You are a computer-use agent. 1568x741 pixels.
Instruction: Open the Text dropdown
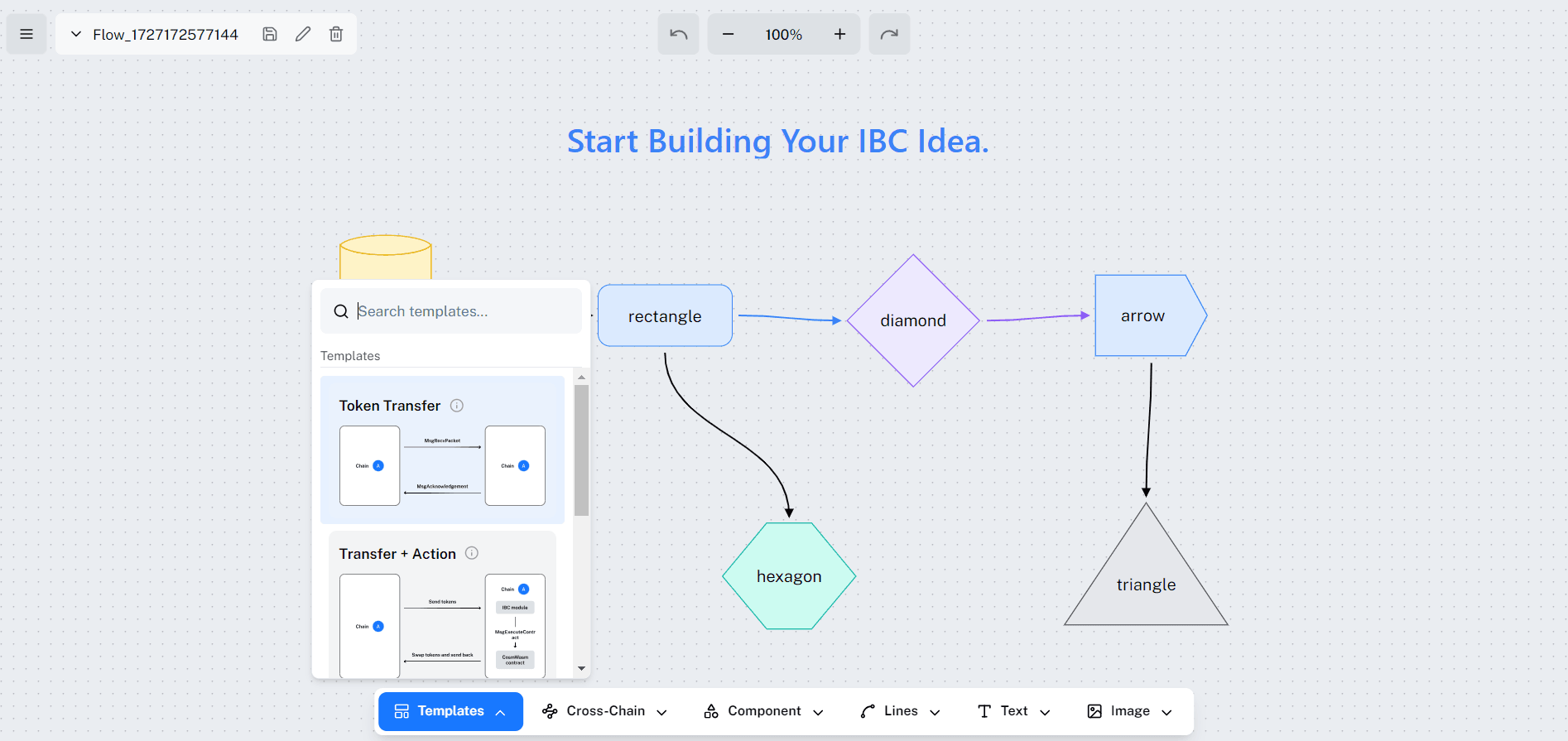point(1014,711)
